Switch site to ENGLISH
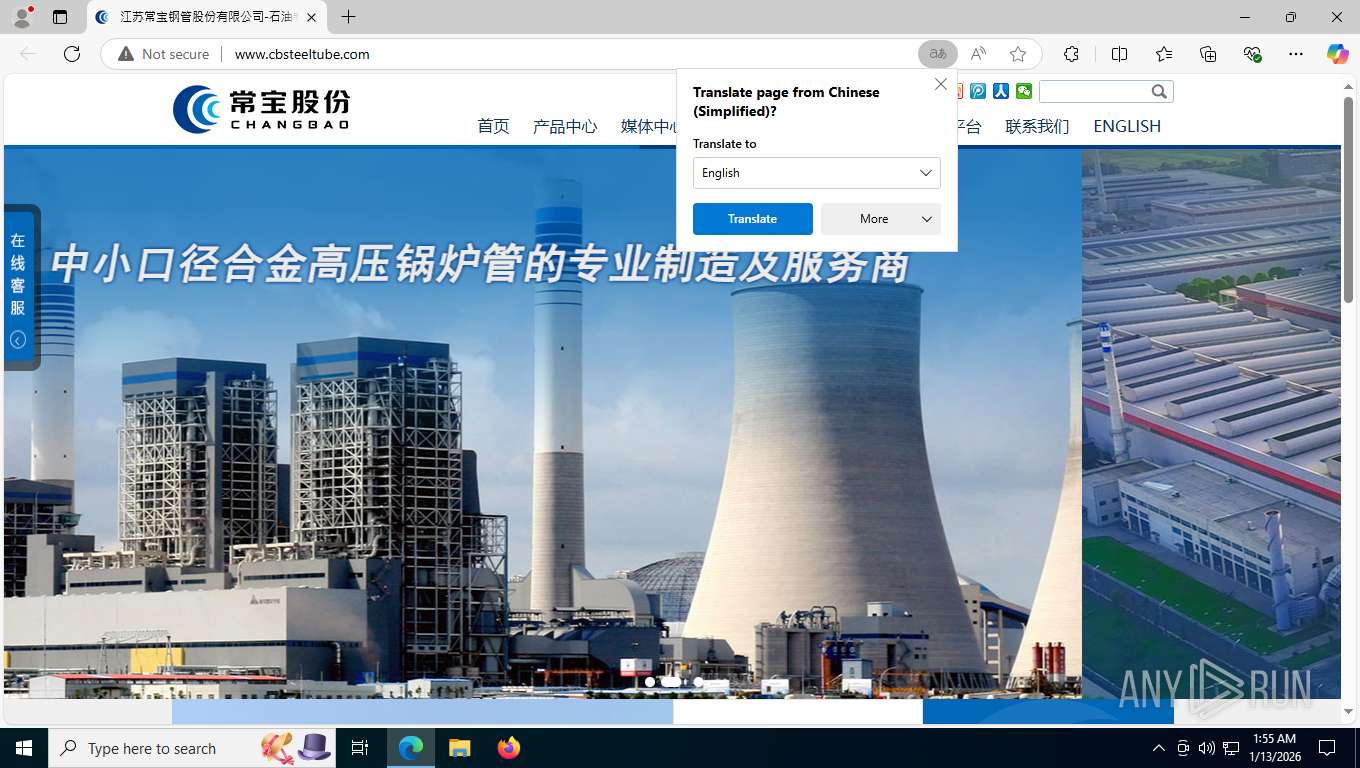This screenshot has width=1360, height=768. coord(1127,126)
